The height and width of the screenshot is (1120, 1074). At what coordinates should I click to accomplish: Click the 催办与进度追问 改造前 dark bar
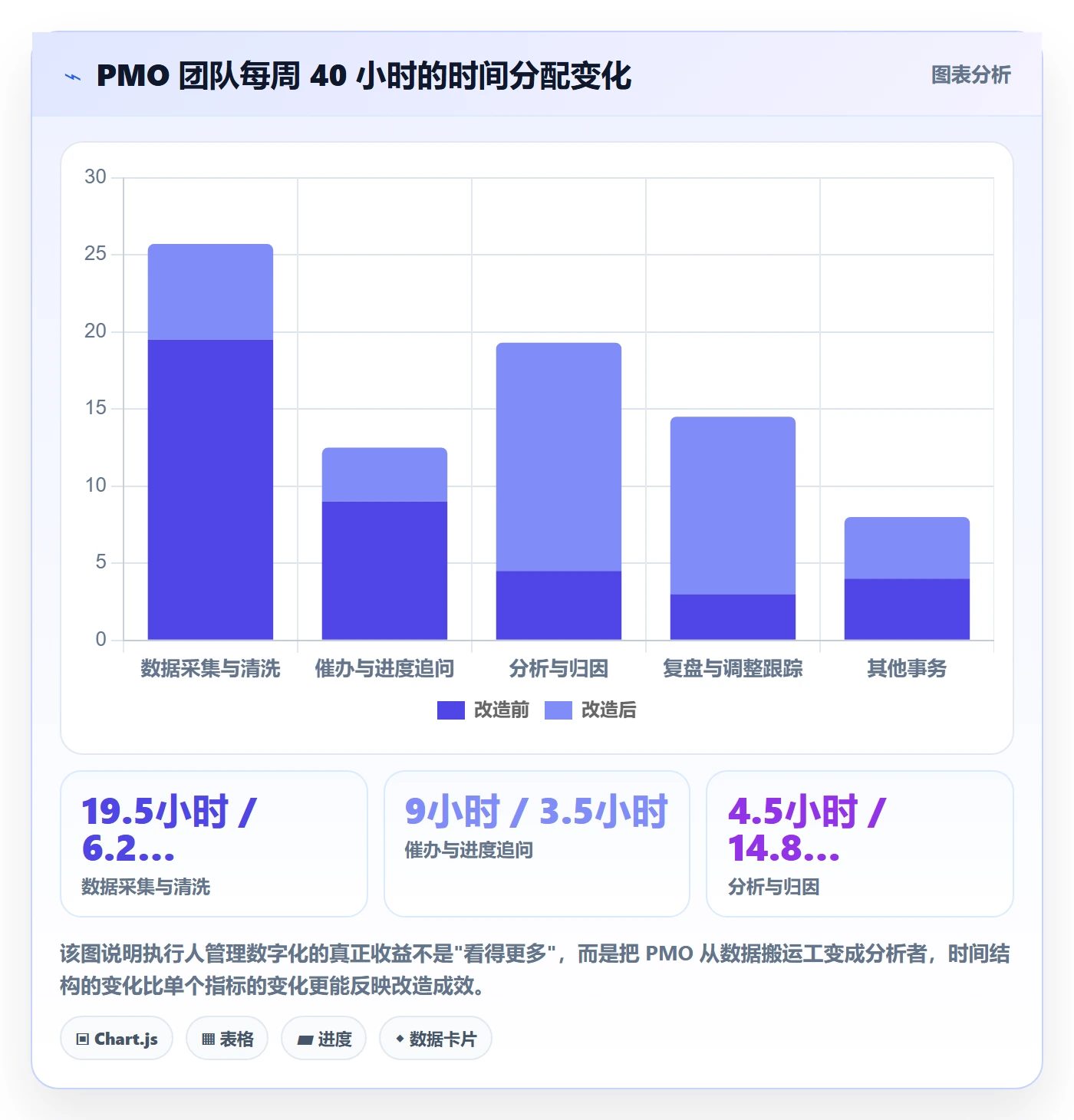(384, 571)
